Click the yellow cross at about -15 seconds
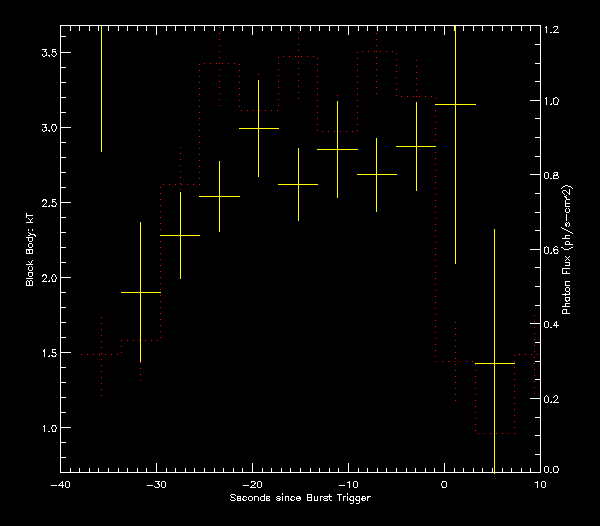 pyautogui.click(x=298, y=185)
